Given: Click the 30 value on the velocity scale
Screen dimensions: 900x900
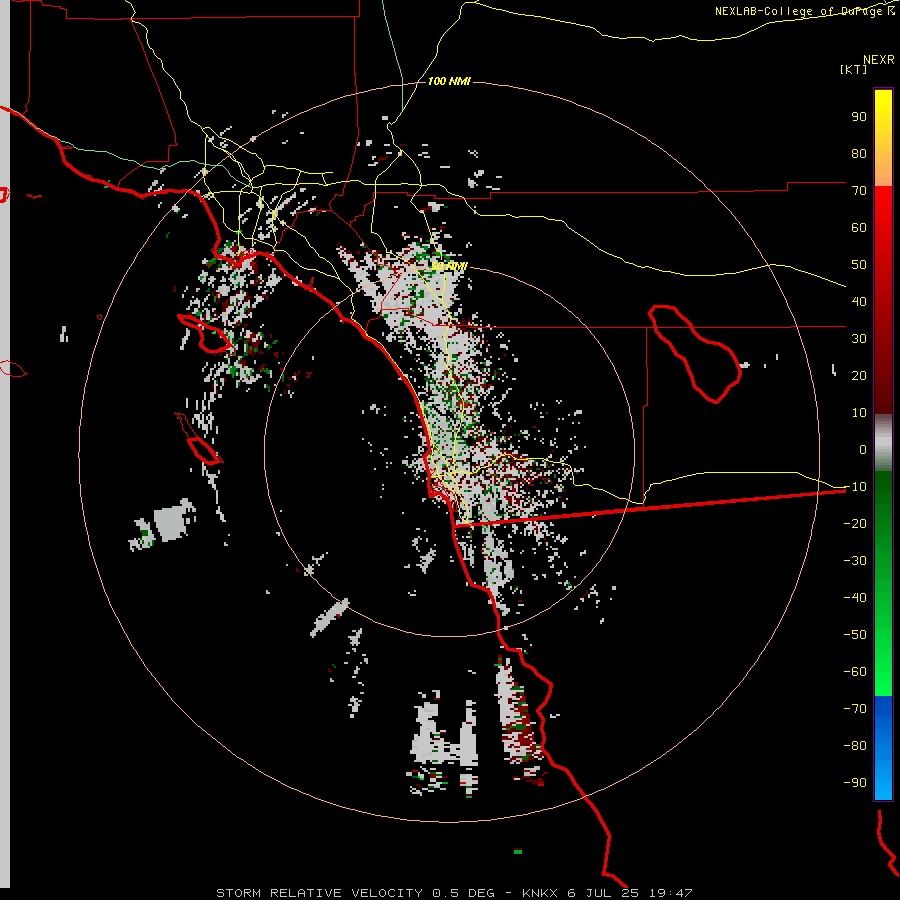Looking at the screenshot, I should coord(859,339).
